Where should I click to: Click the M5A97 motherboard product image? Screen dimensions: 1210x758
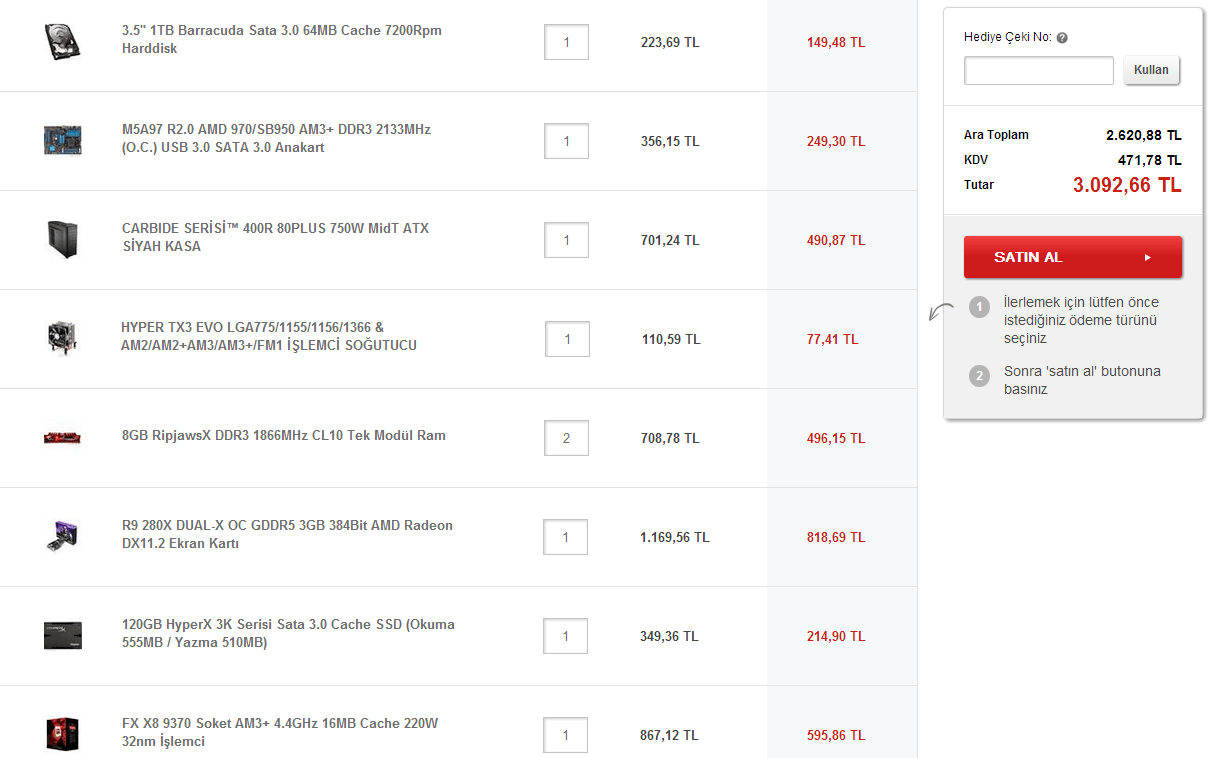point(62,140)
